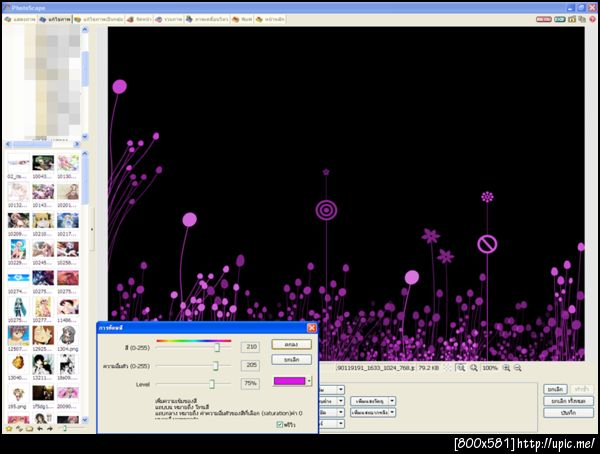Click the folder tree scroll-down arrow
The height and width of the screenshot is (454, 600).
(x=85, y=136)
